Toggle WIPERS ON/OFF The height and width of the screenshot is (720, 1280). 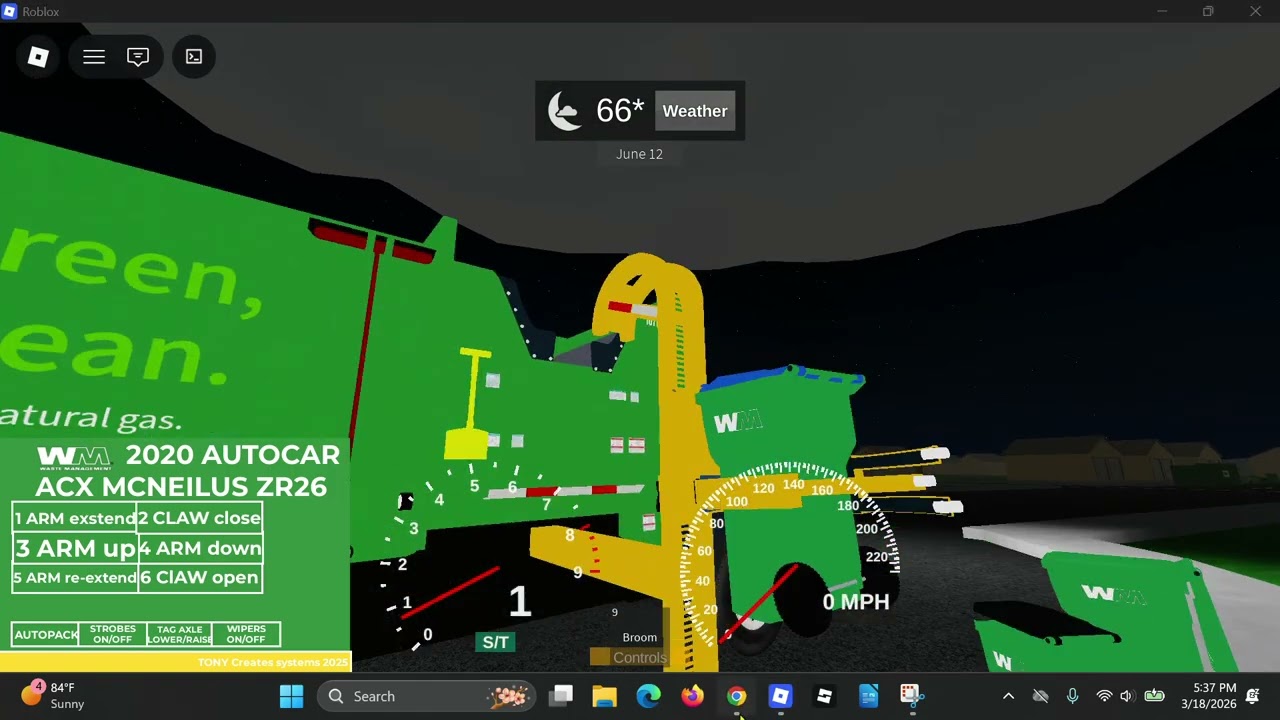246,635
